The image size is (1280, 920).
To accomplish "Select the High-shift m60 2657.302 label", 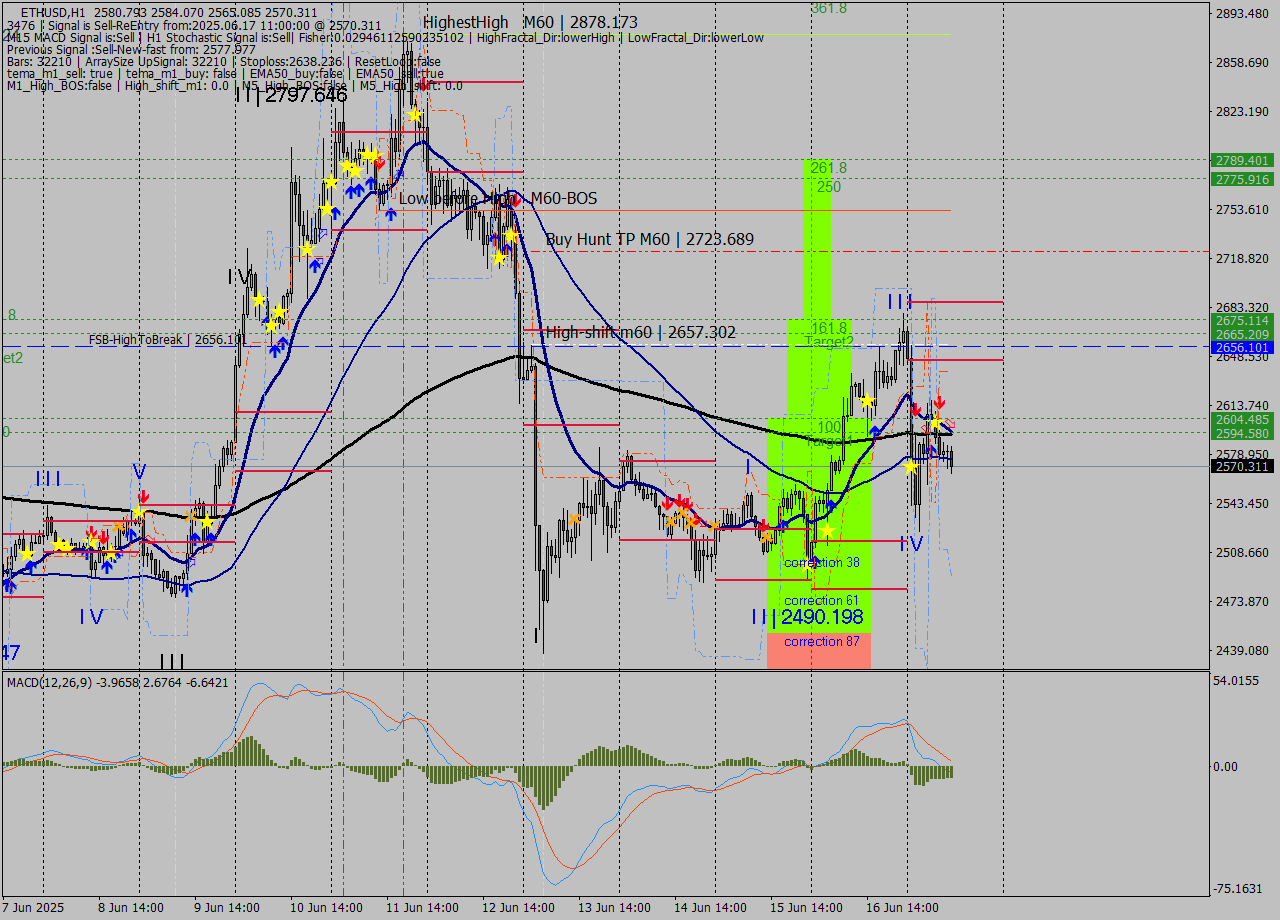I will point(640,333).
